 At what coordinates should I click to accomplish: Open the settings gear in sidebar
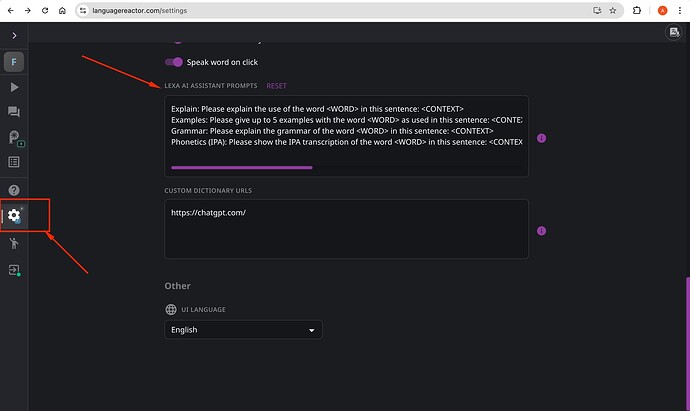point(14,215)
